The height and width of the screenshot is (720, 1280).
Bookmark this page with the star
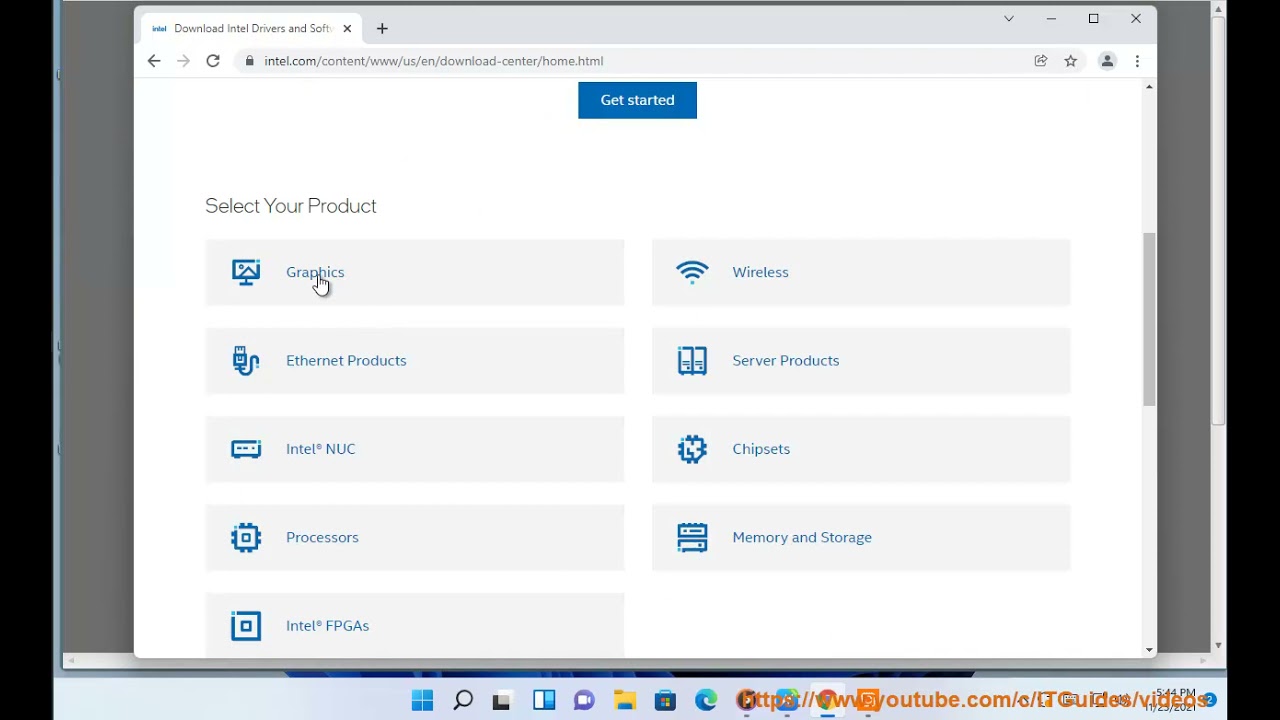(1071, 61)
